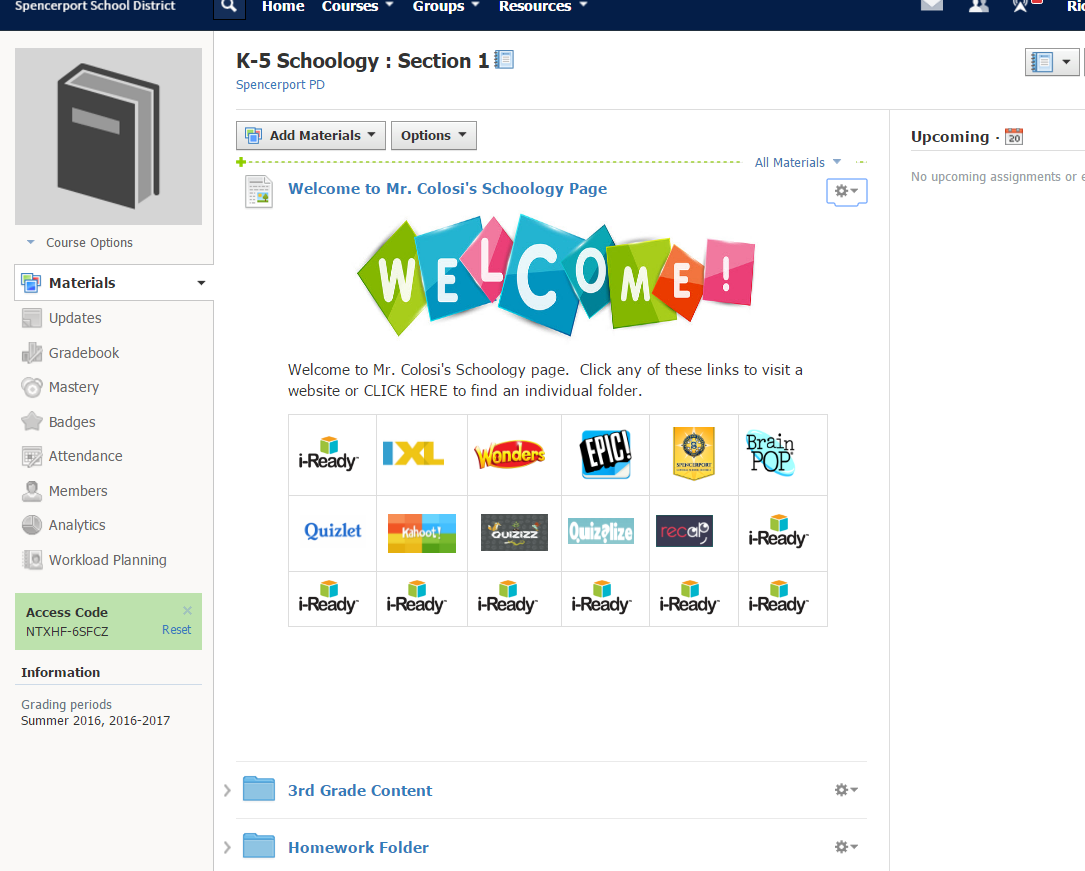Open the notebook dropdown button at top right
This screenshot has height=871, width=1085.
click(1051, 62)
